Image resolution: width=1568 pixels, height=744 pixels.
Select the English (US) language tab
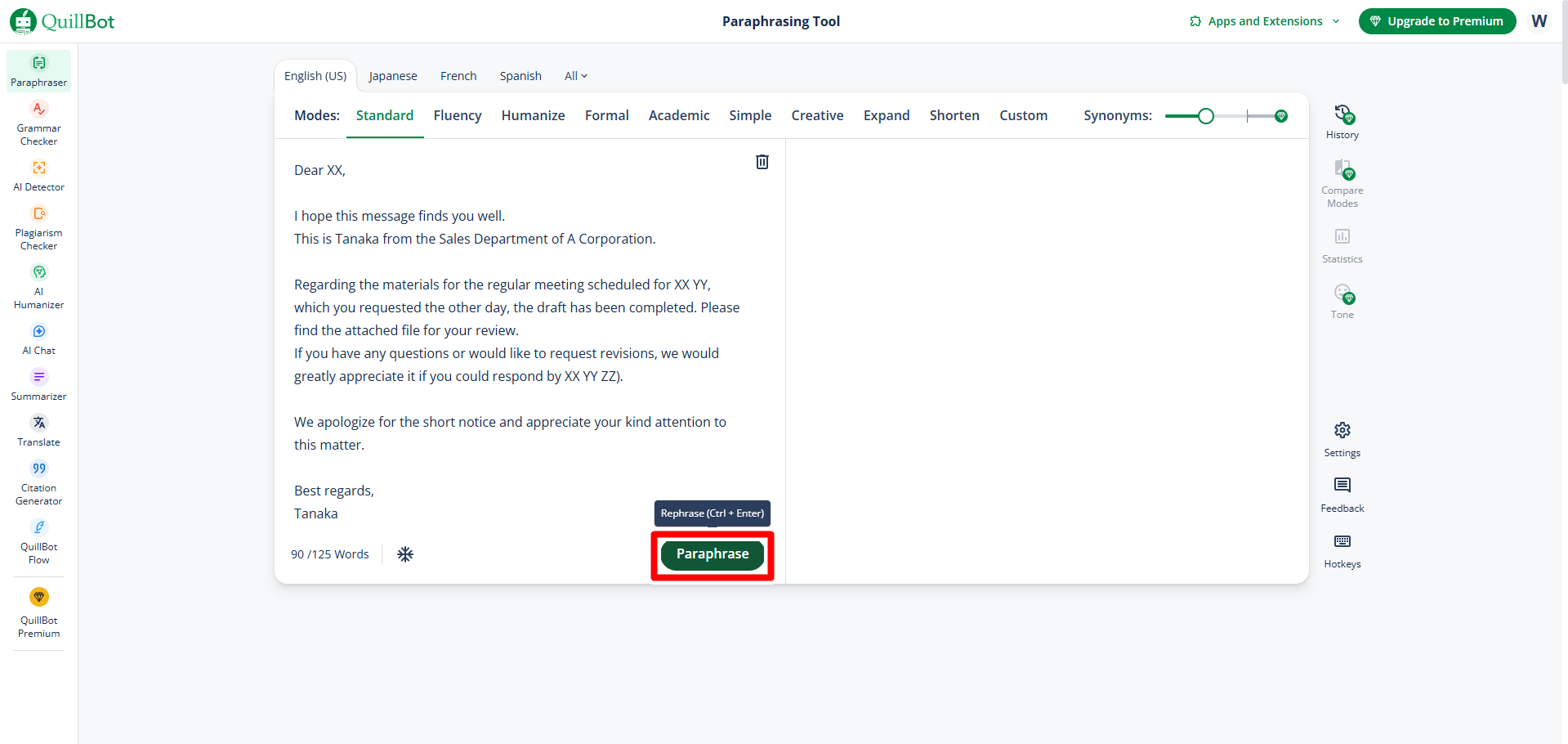click(315, 76)
